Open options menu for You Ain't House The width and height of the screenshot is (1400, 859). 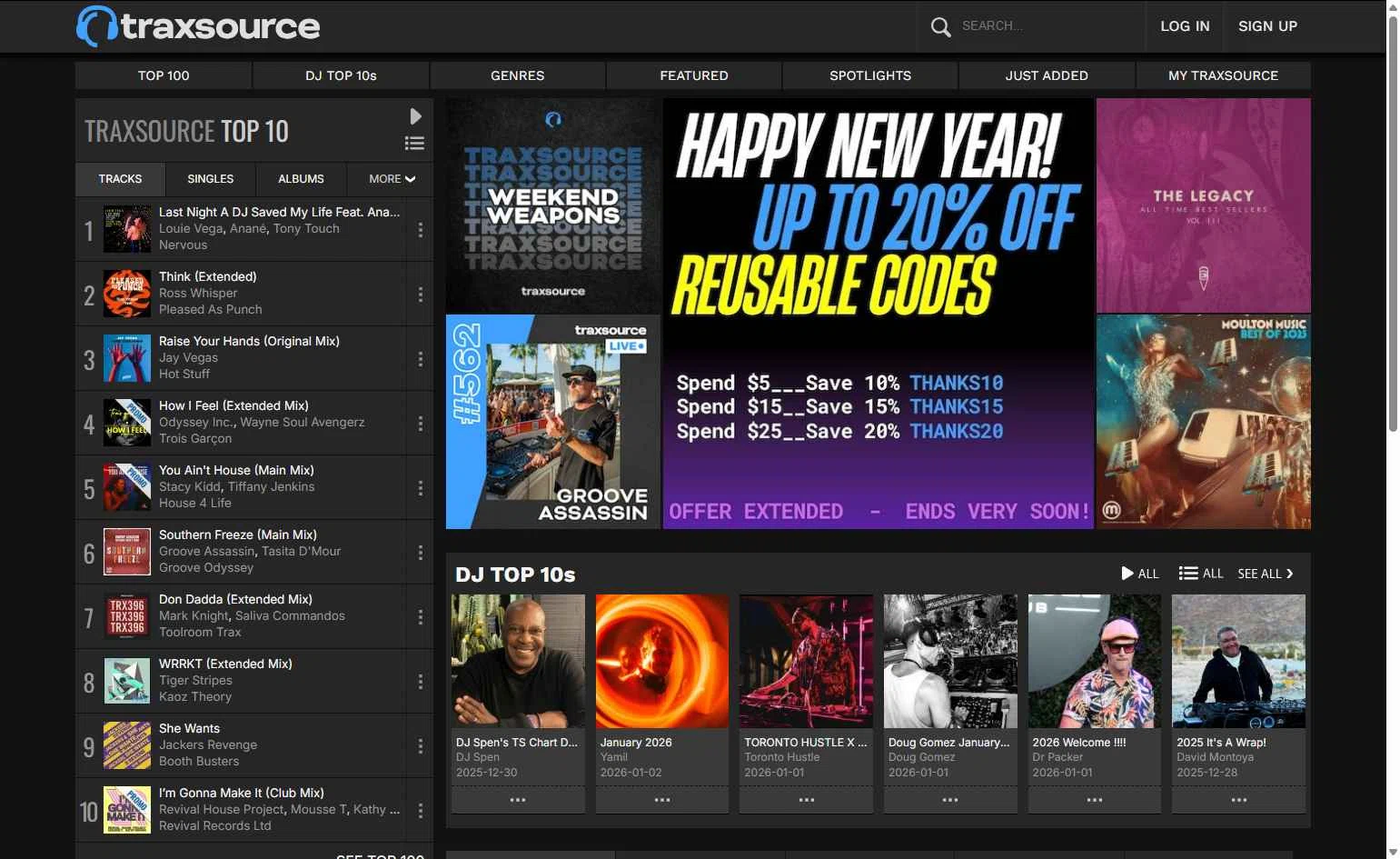pos(420,488)
